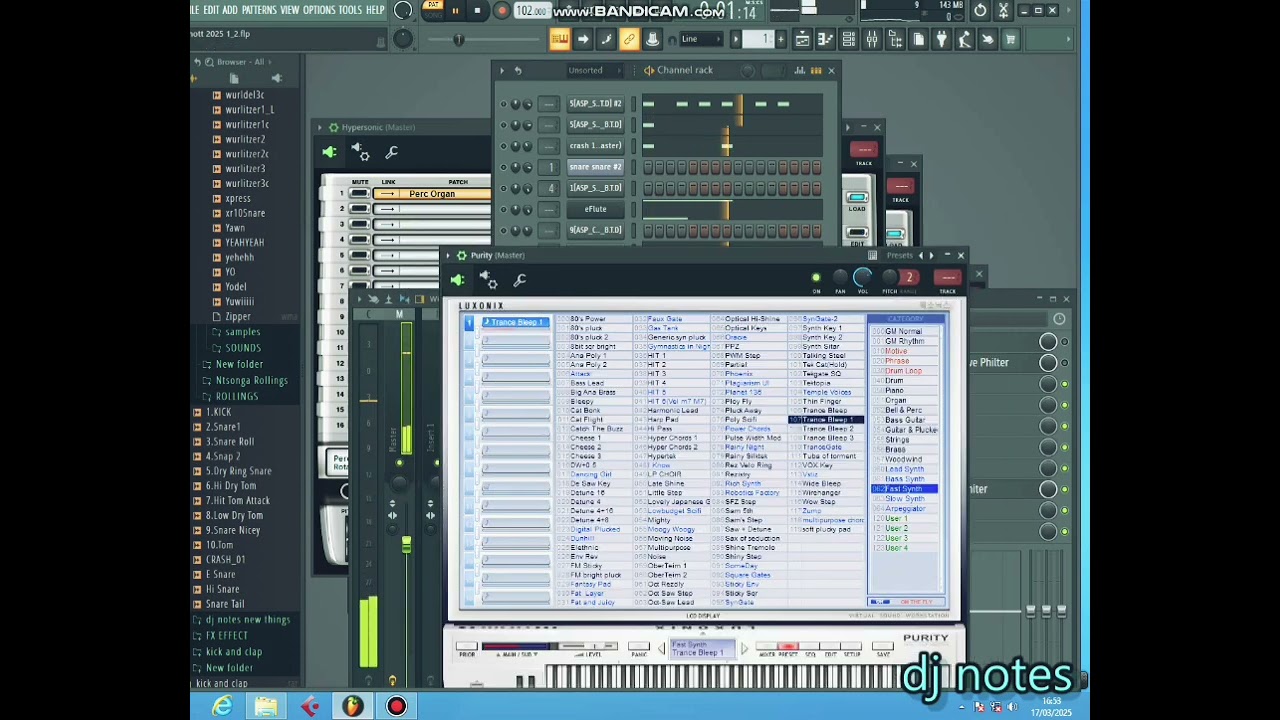Select the crash 1..aster) channel
Image resolution: width=1280 pixels, height=720 pixels.
(595, 146)
